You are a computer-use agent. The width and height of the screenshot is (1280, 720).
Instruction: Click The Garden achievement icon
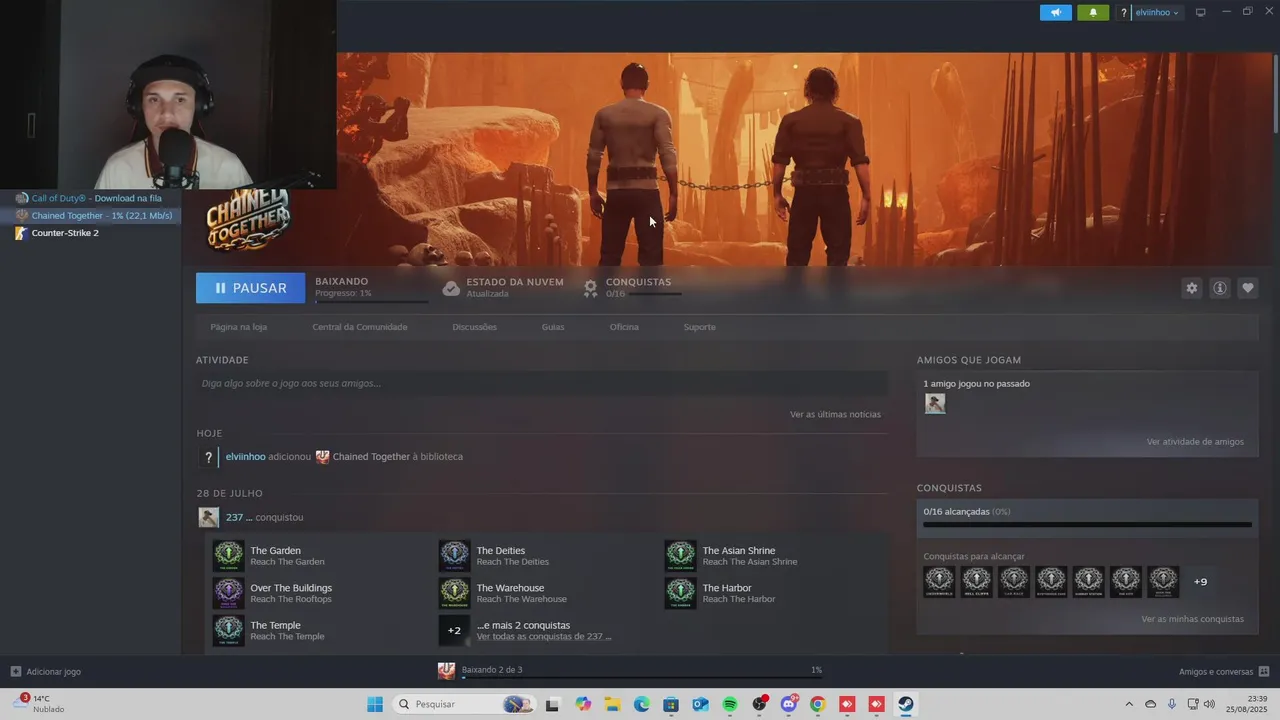228,556
